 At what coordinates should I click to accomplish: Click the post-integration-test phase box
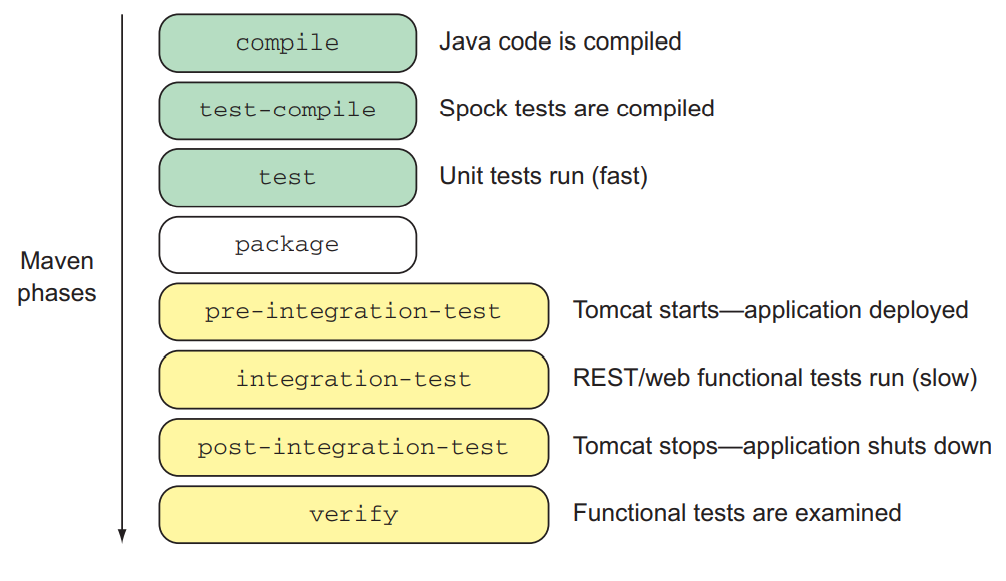[353, 447]
